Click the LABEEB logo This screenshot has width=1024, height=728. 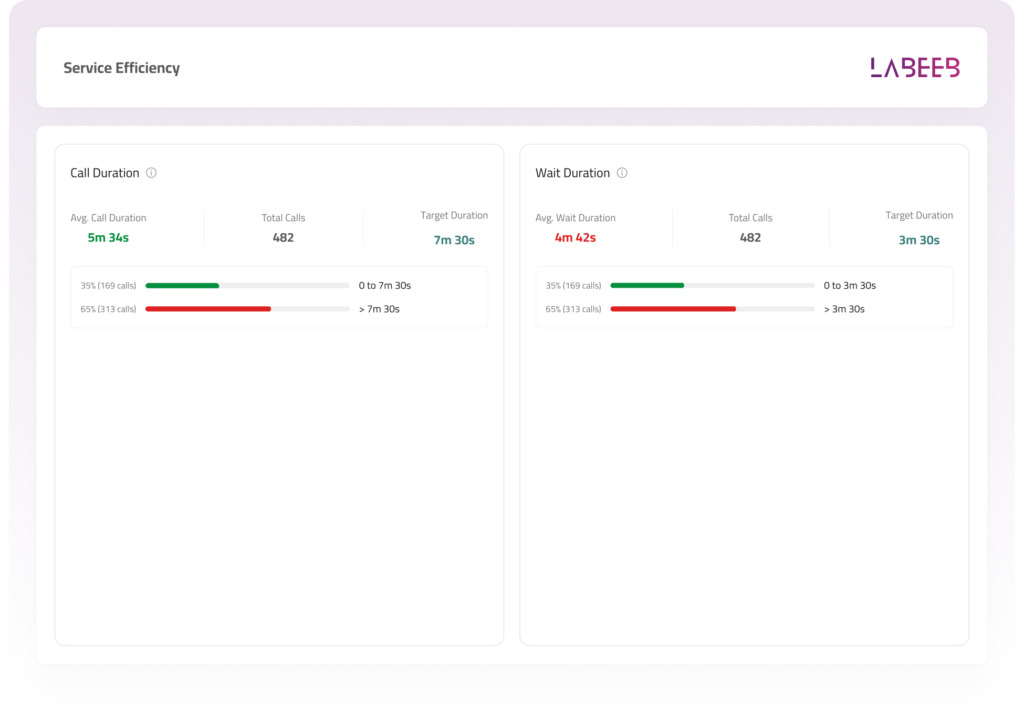click(915, 67)
